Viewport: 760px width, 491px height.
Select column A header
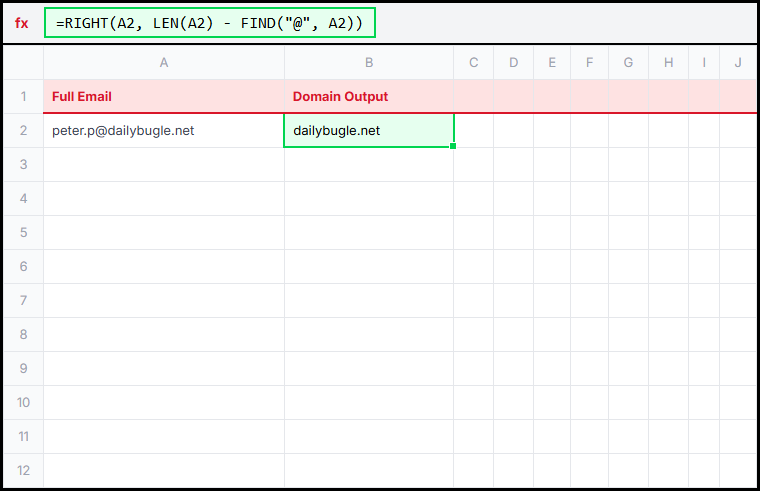tap(164, 63)
